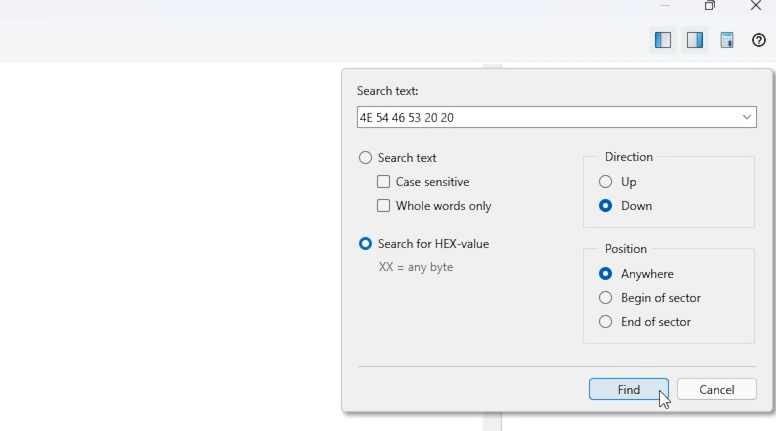776x431 pixels.
Task: Choose End of sector position
Action: click(605, 322)
